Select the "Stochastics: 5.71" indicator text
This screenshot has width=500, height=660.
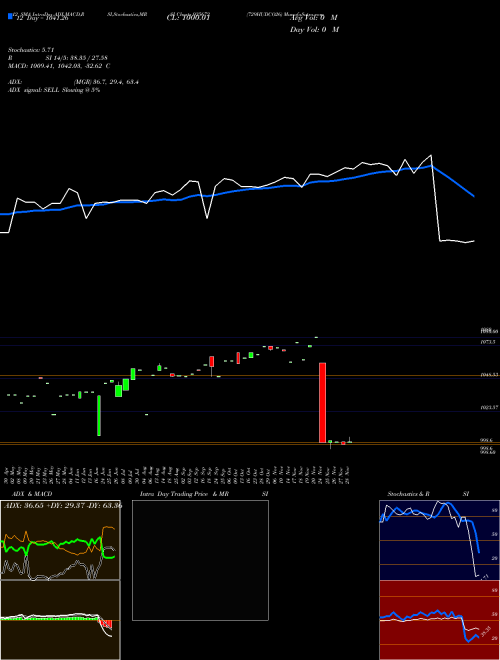[31, 50]
